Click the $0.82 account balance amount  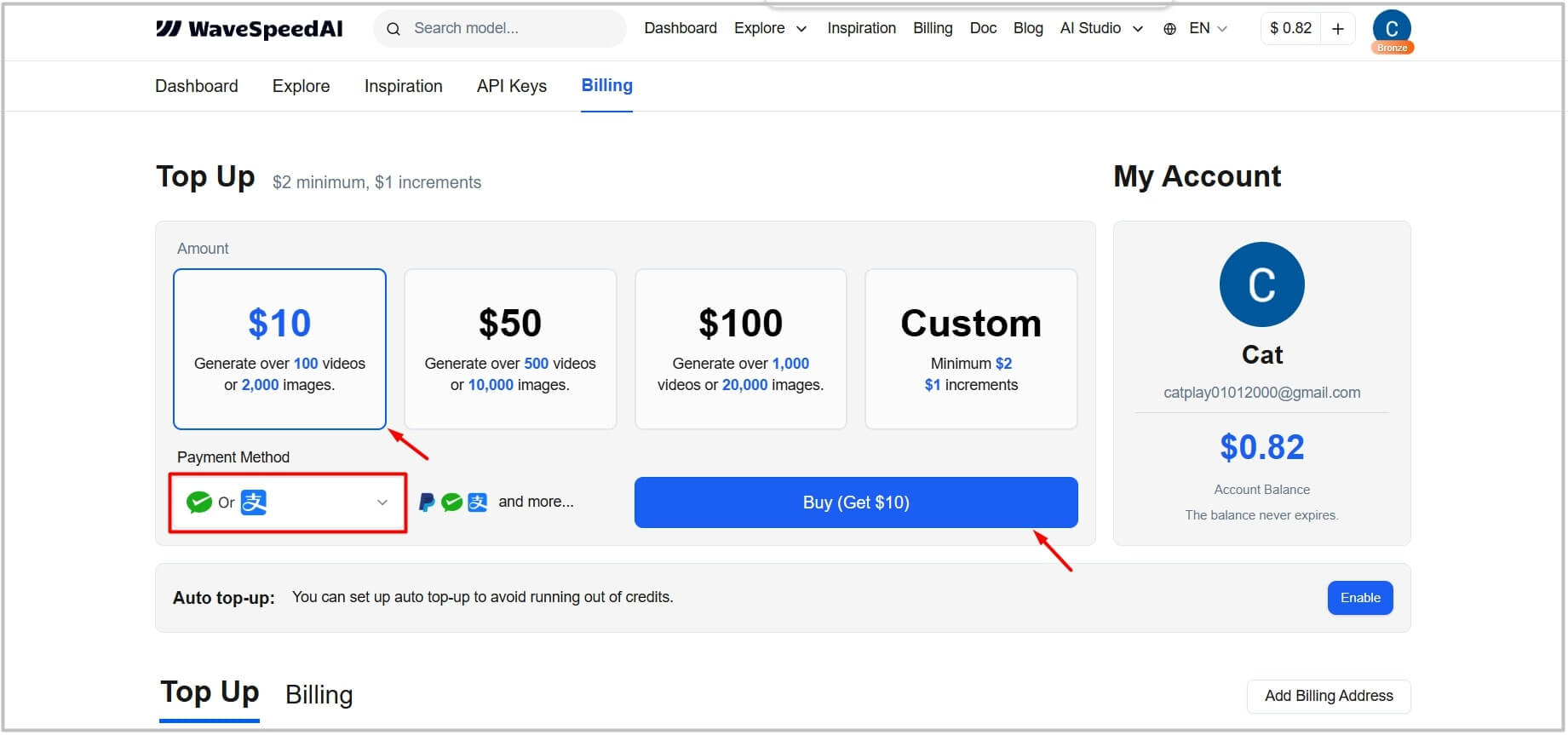[x=1261, y=447]
